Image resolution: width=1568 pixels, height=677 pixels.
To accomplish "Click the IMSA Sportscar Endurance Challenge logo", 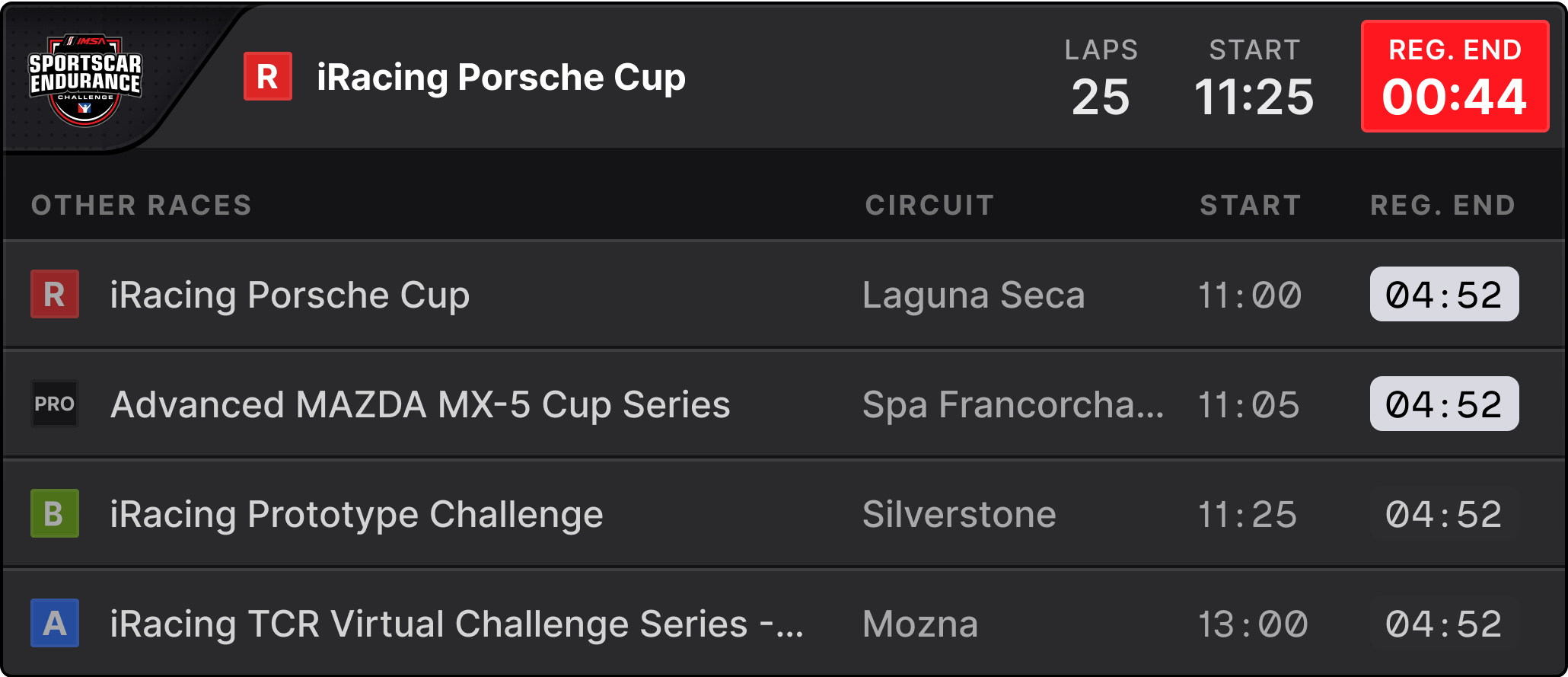I will tap(84, 78).
